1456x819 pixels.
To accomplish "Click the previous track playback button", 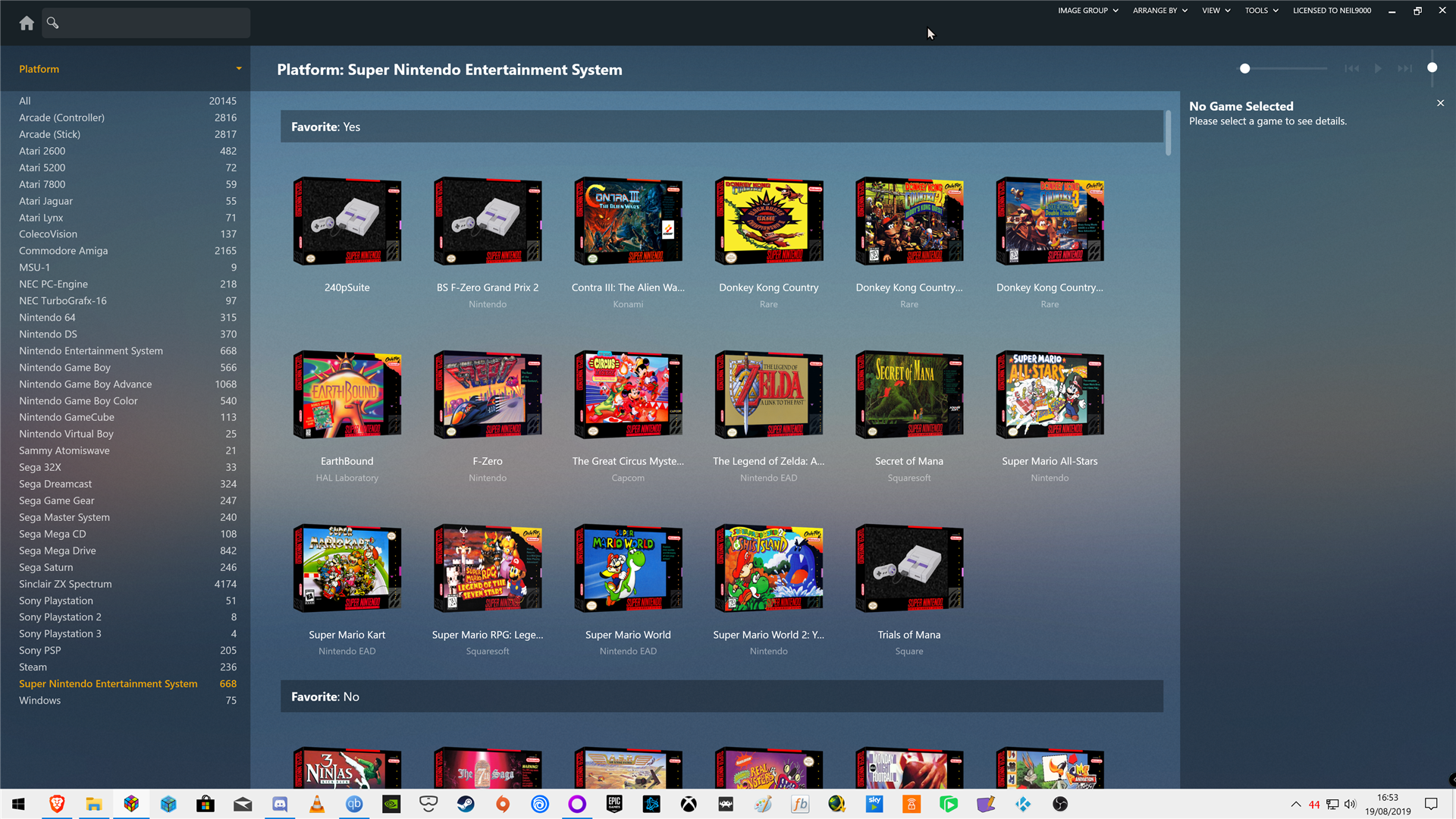I will coord(1351,68).
